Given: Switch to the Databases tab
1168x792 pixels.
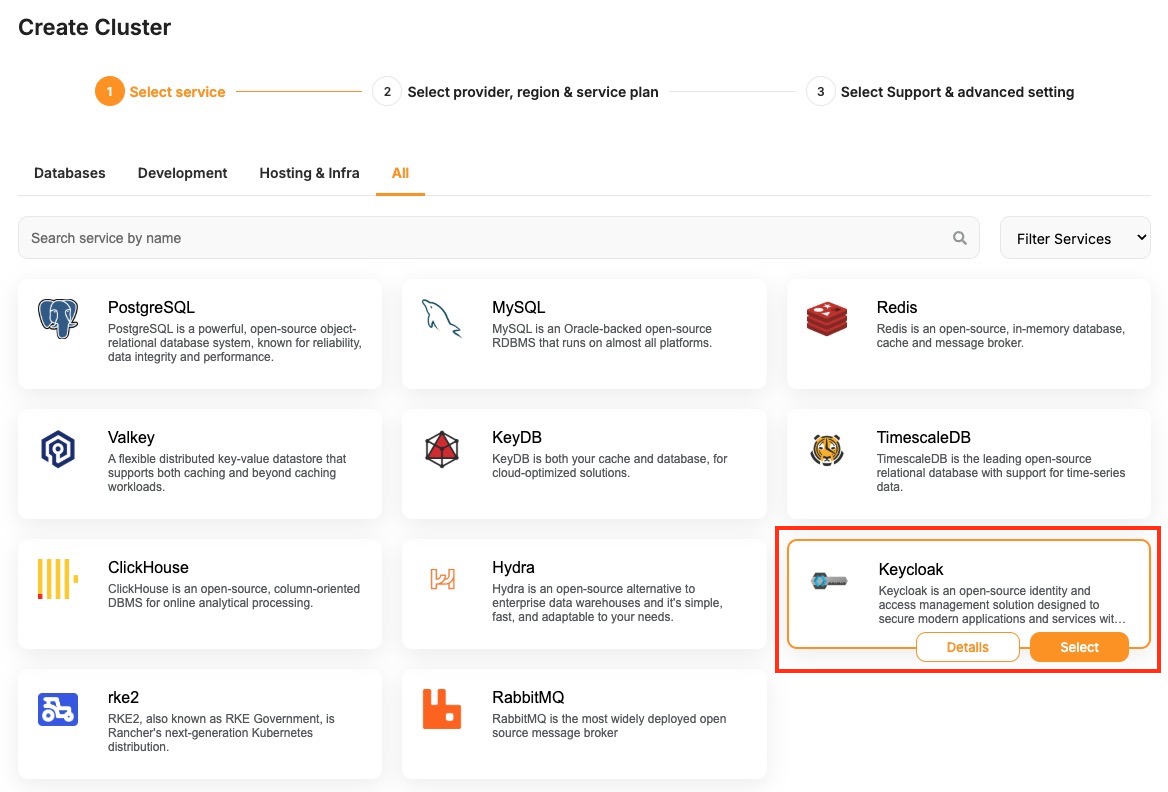Looking at the screenshot, I should click(70, 173).
